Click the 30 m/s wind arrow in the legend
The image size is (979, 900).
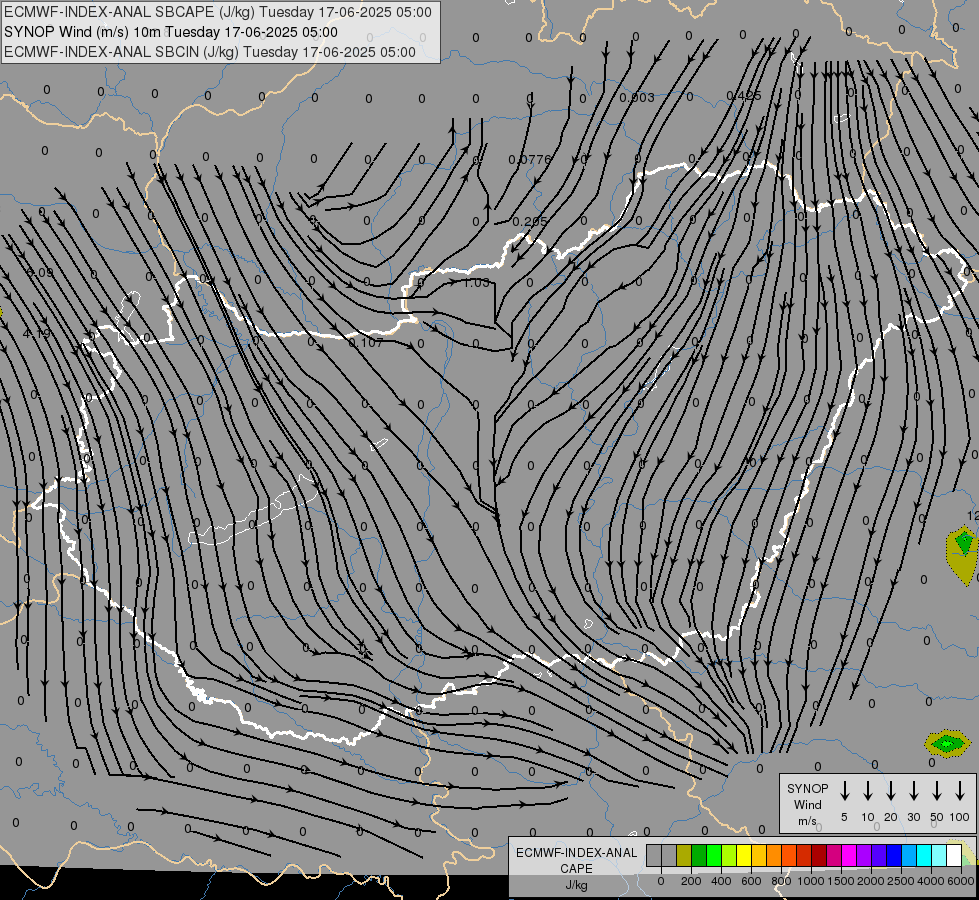pos(913,791)
